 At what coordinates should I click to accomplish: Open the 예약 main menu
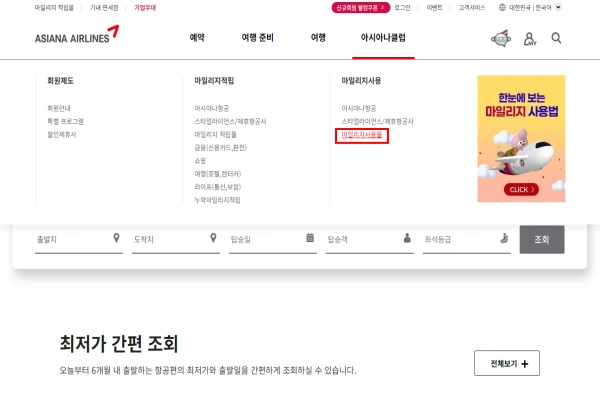(x=197, y=38)
